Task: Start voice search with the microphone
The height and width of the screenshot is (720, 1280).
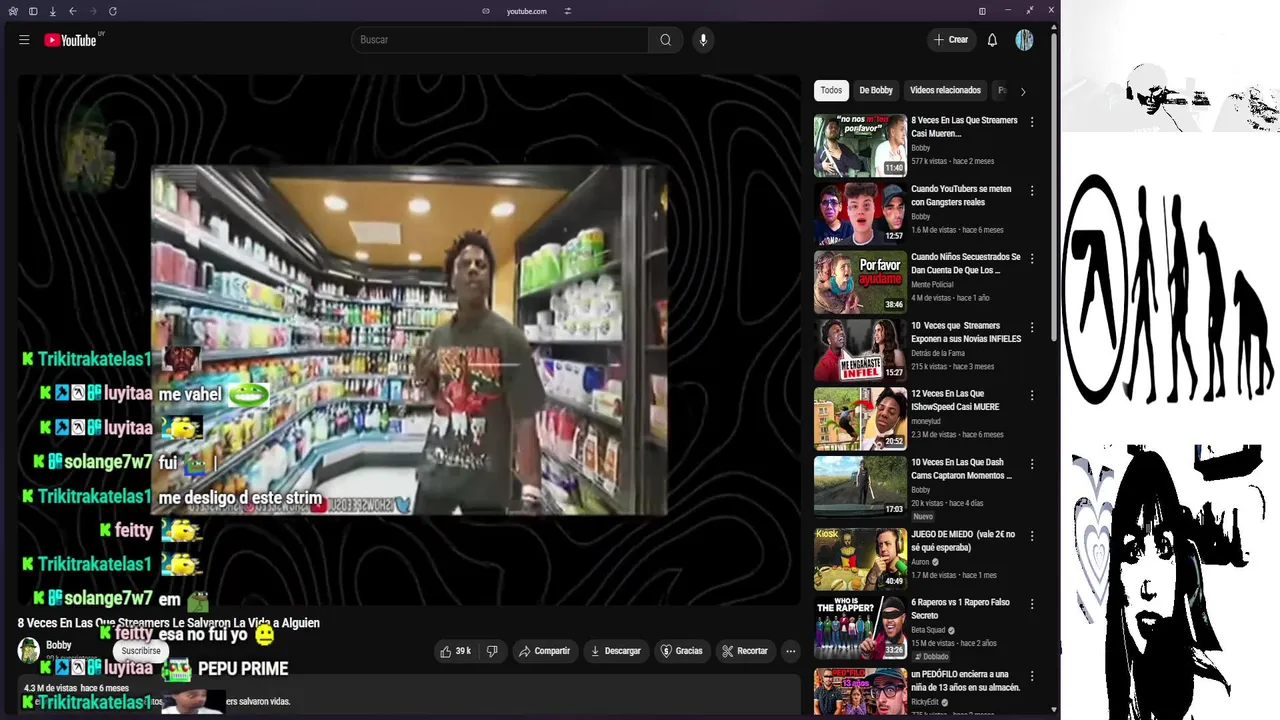Action: [703, 40]
